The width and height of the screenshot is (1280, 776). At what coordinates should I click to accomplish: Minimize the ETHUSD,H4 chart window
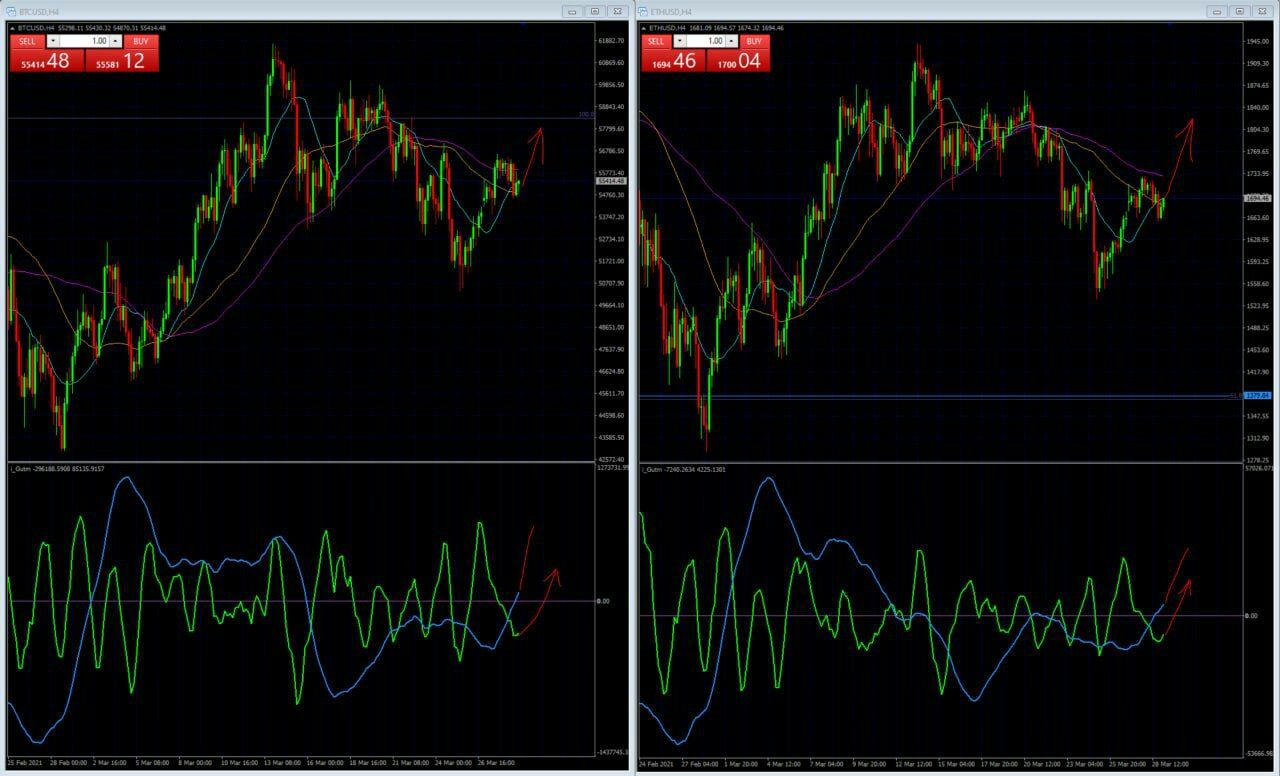click(1216, 11)
